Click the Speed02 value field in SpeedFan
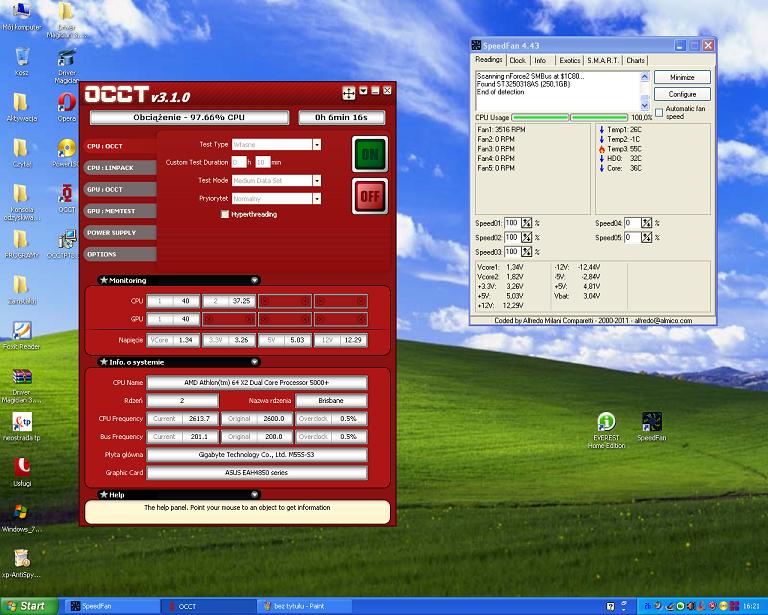Screen dimensions: 768x615 tap(512, 237)
